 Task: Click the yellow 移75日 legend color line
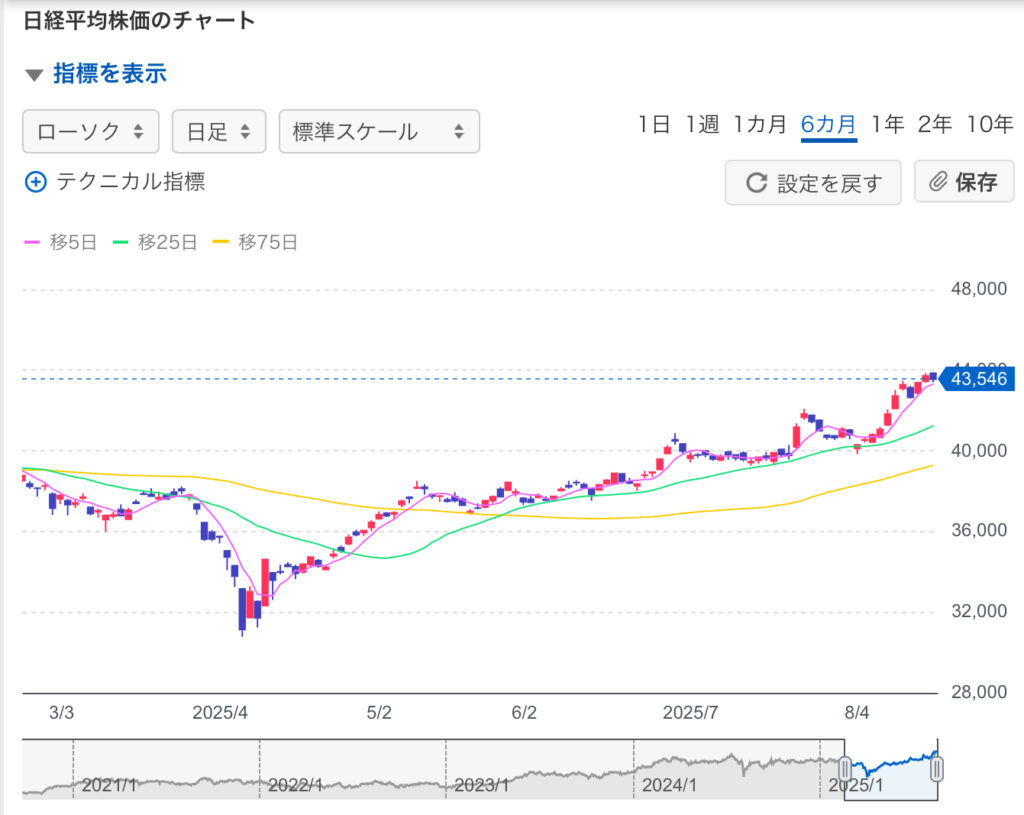coord(221,242)
